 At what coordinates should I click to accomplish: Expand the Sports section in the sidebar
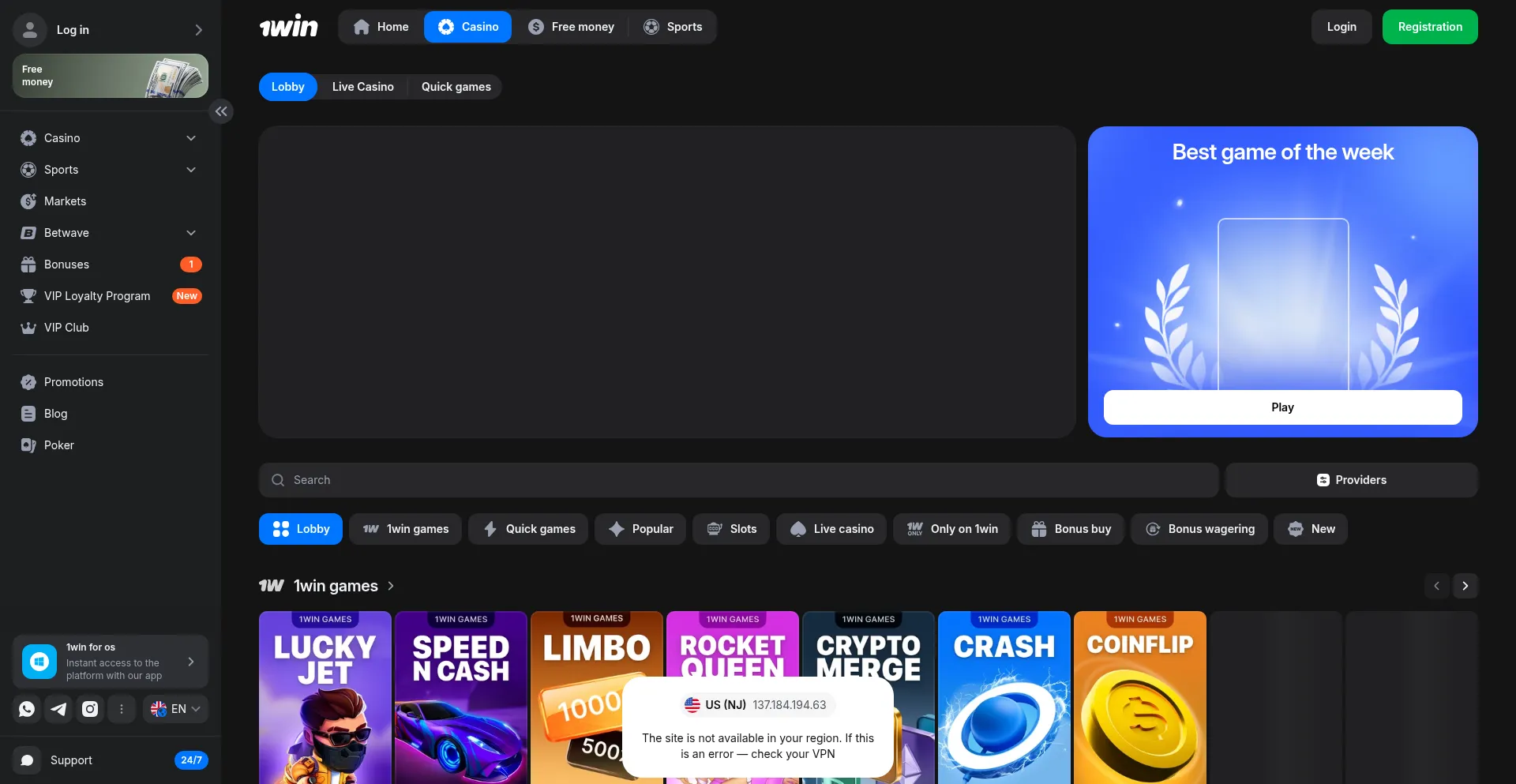tap(191, 170)
